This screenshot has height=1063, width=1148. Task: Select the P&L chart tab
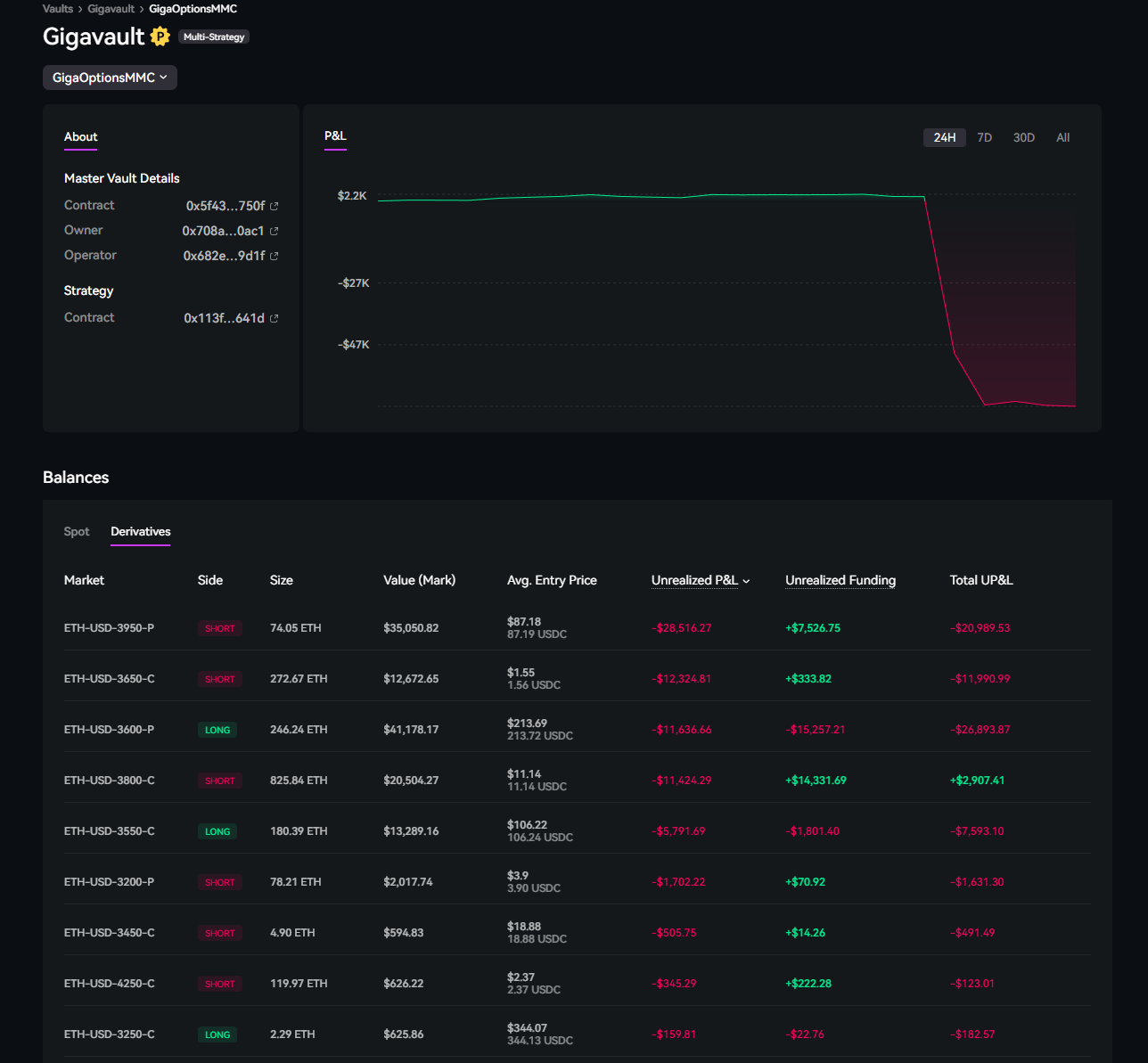click(x=334, y=136)
